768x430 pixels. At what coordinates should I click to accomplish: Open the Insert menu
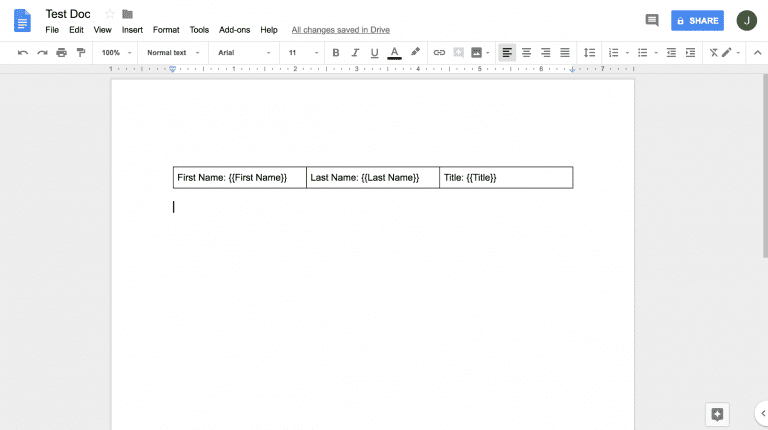[x=132, y=30]
